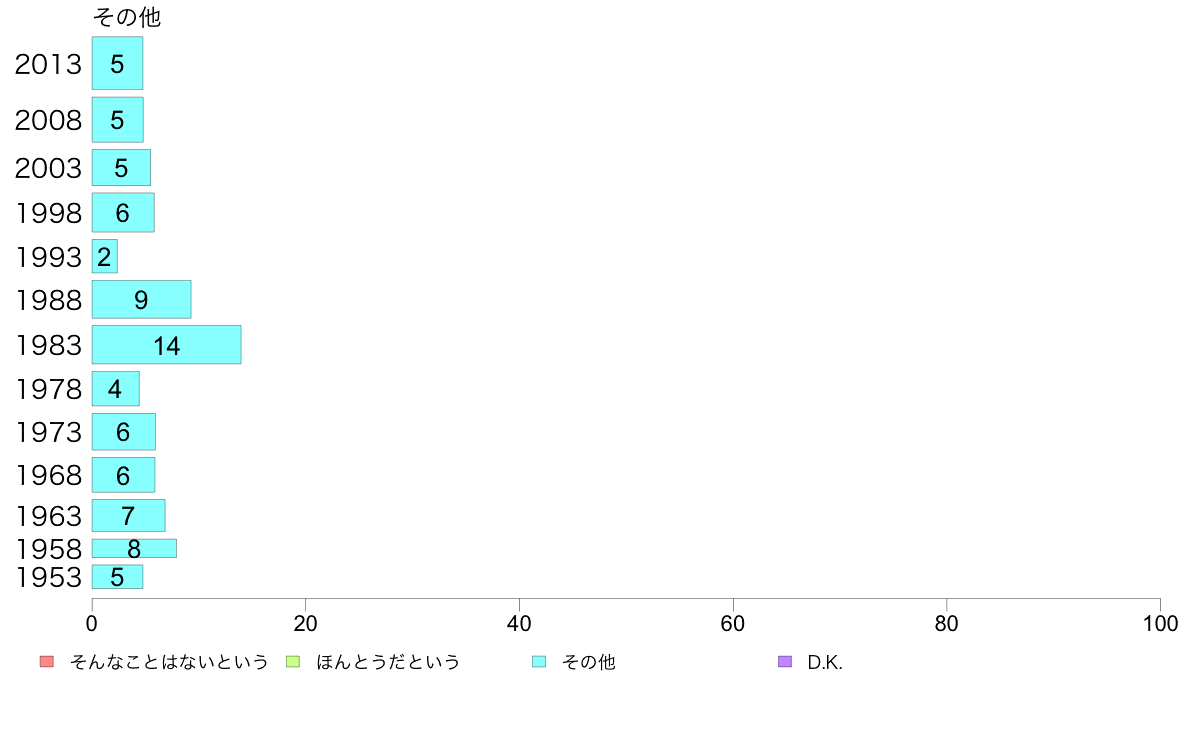Select the 1983 bar showing 14
The height and width of the screenshot is (736, 1188).
(x=167, y=345)
